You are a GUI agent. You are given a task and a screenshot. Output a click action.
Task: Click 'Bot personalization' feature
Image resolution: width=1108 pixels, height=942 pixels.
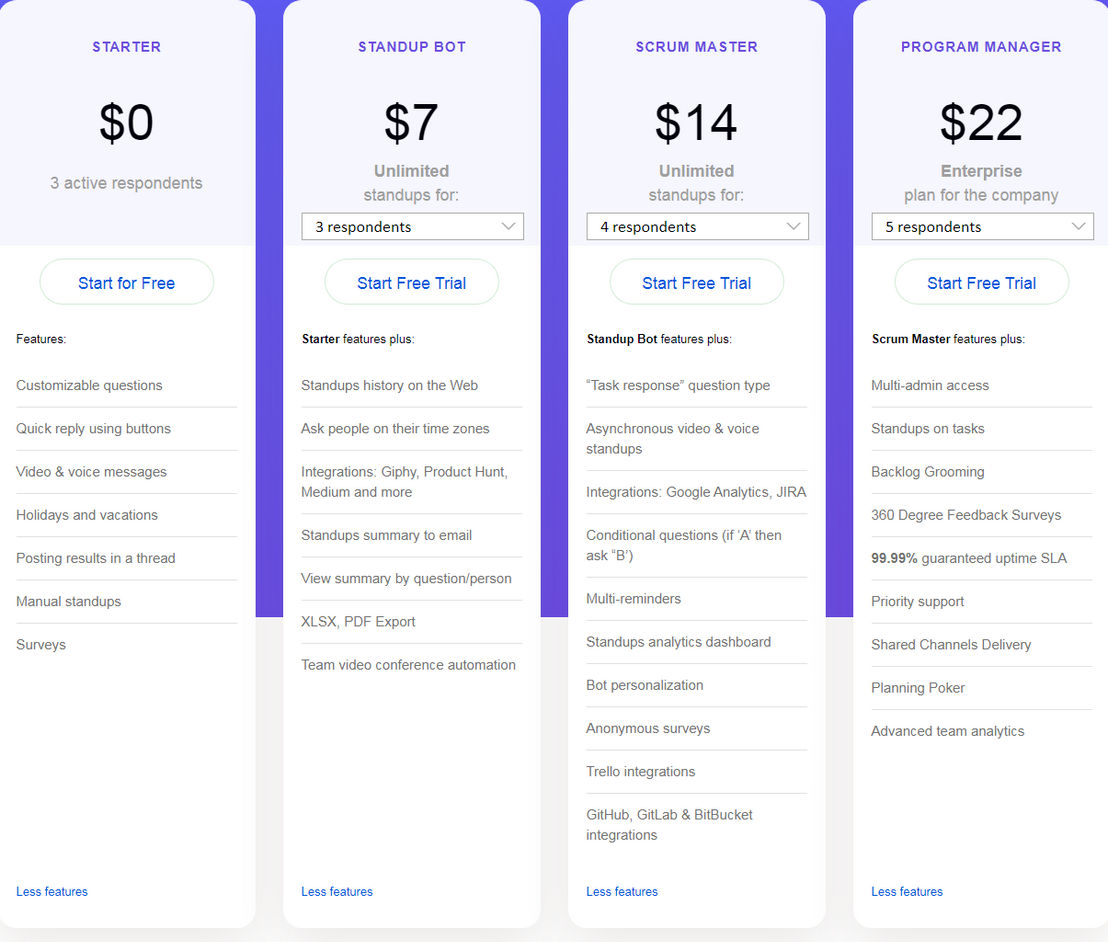pos(644,685)
